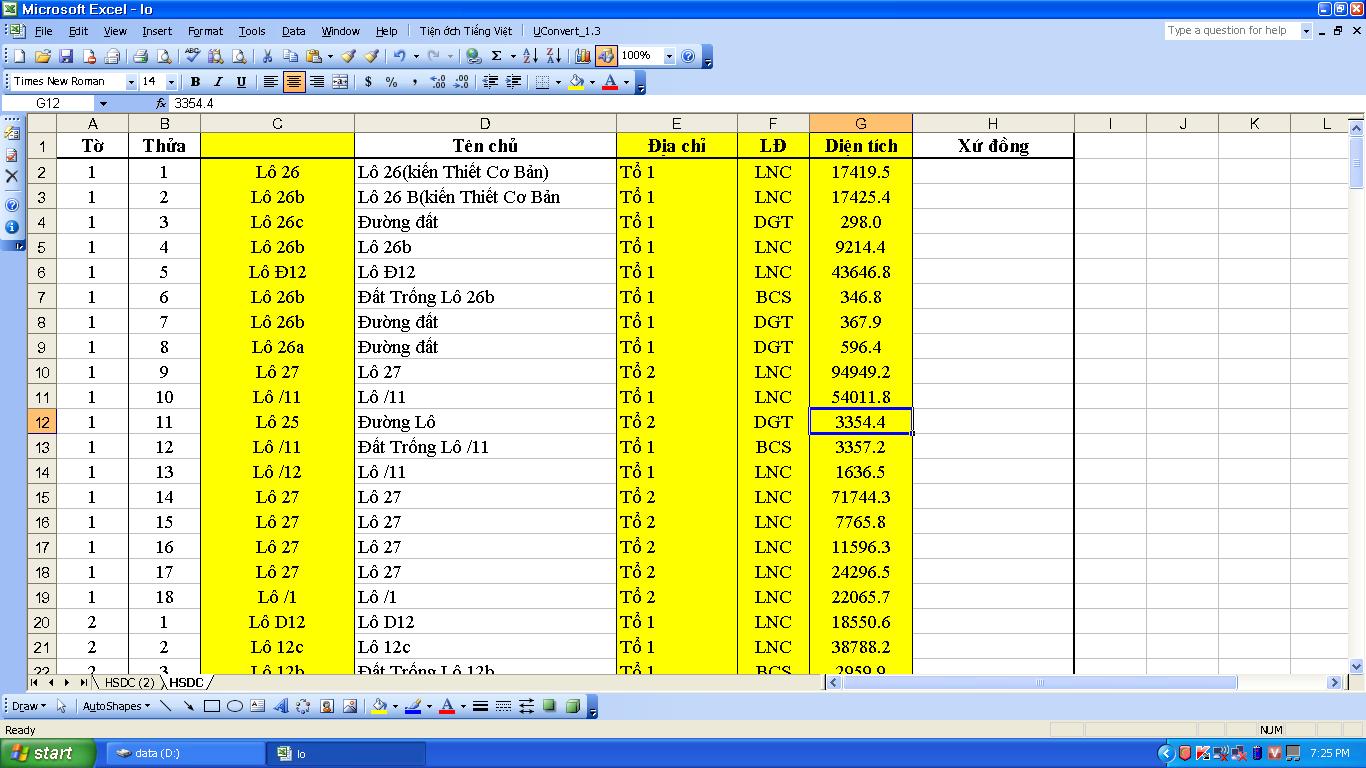Open the font size dropdown
The height and width of the screenshot is (768, 1366).
coord(171,81)
